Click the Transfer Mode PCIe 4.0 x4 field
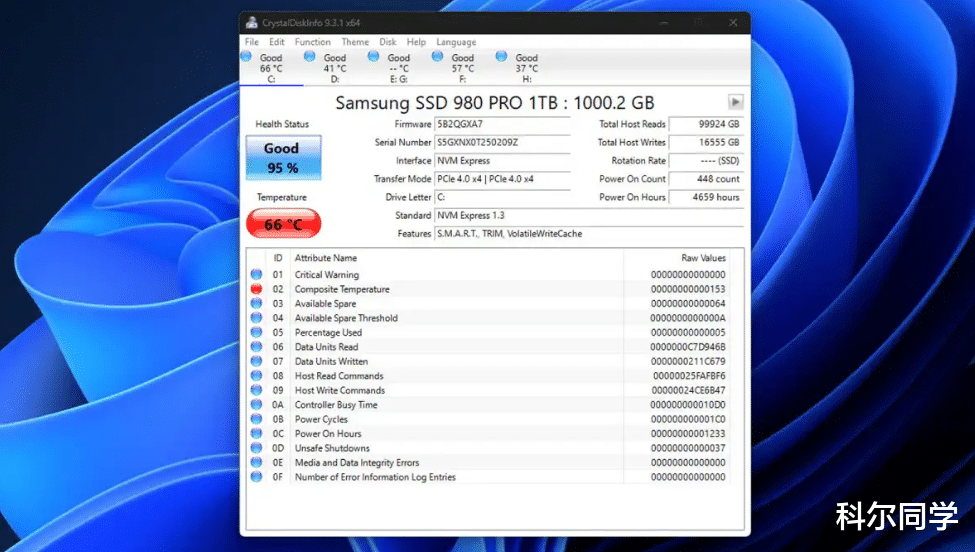 (502, 179)
